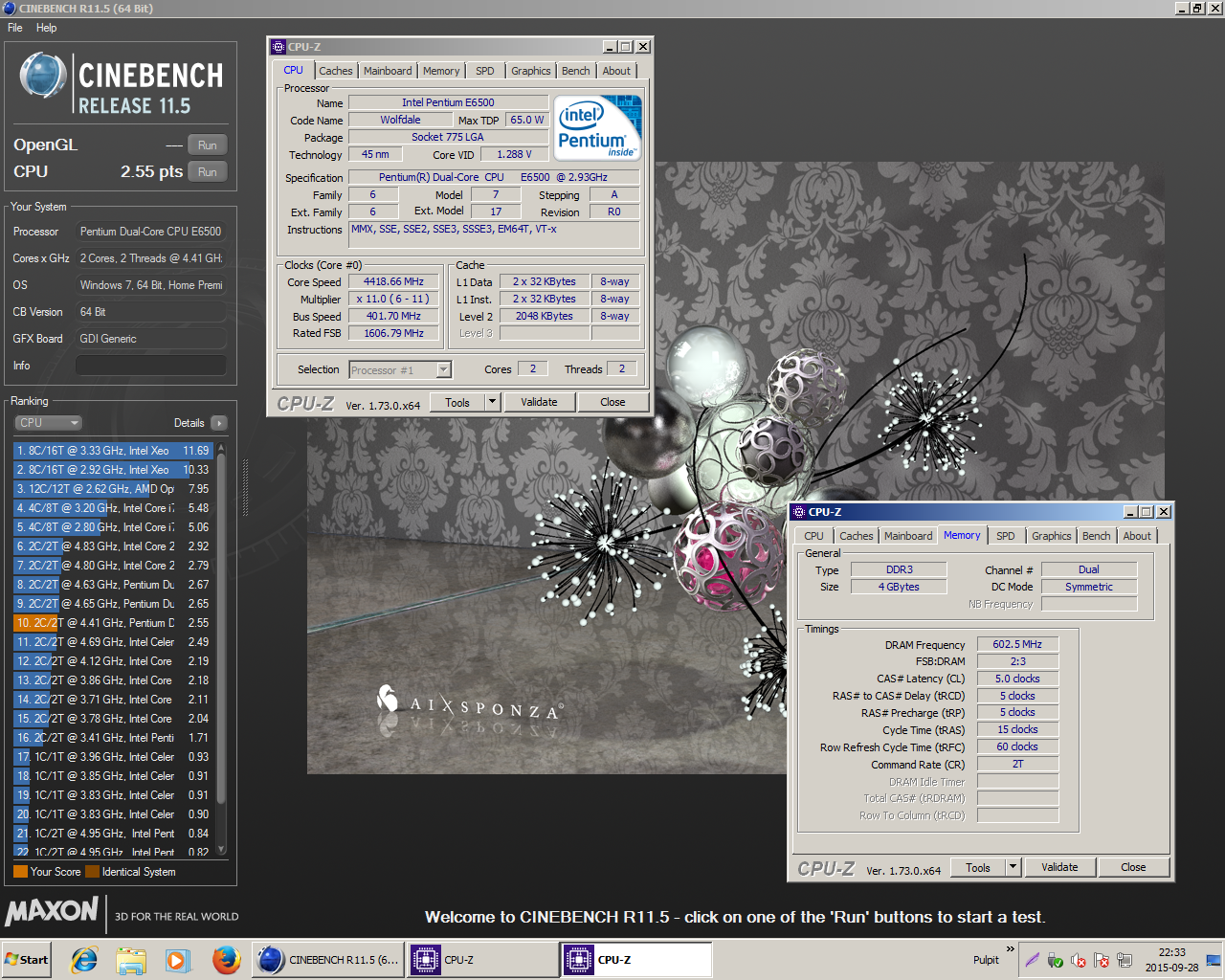The height and width of the screenshot is (980, 1225).
Task: Switch to Graphics tab in CPU window
Action: tap(531, 71)
